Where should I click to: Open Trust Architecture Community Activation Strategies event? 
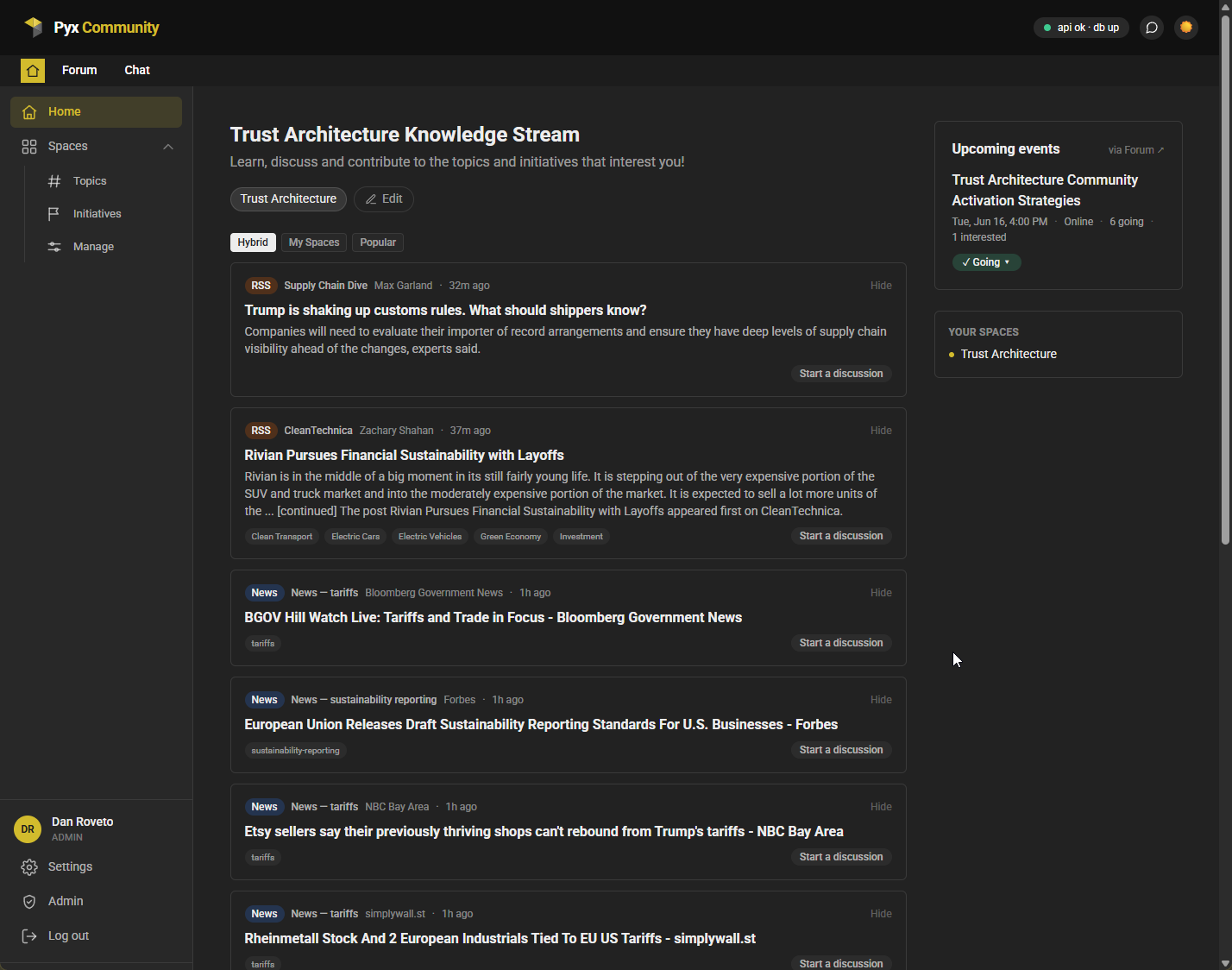coord(1045,191)
